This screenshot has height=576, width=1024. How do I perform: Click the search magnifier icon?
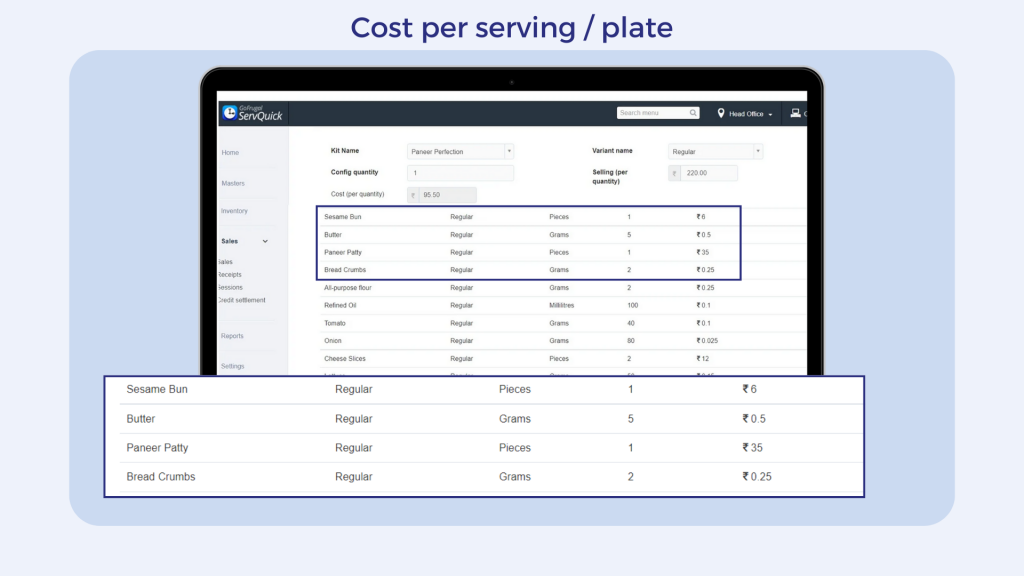coord(693,112)
